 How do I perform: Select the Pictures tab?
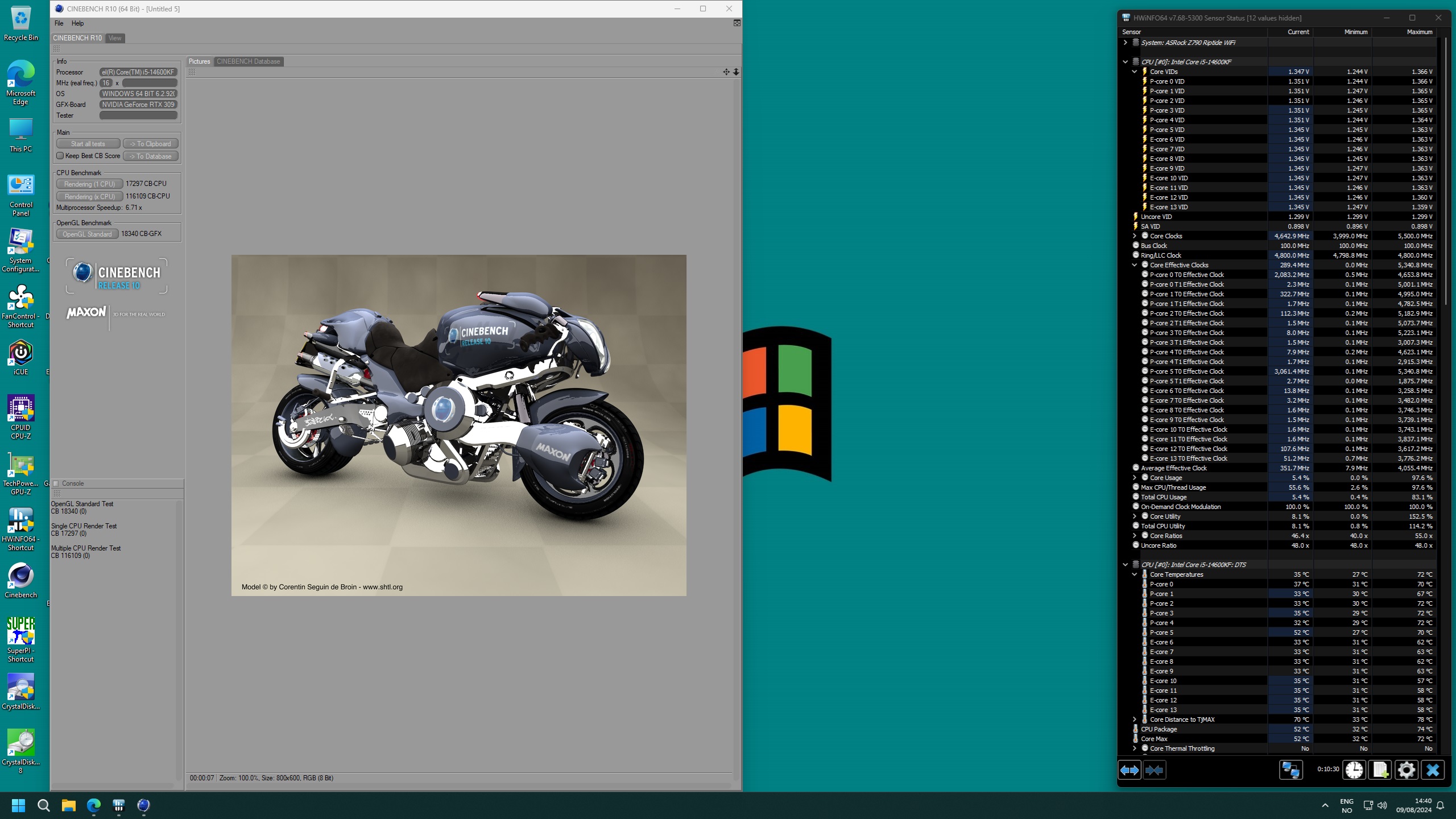[x=200, y=61]
